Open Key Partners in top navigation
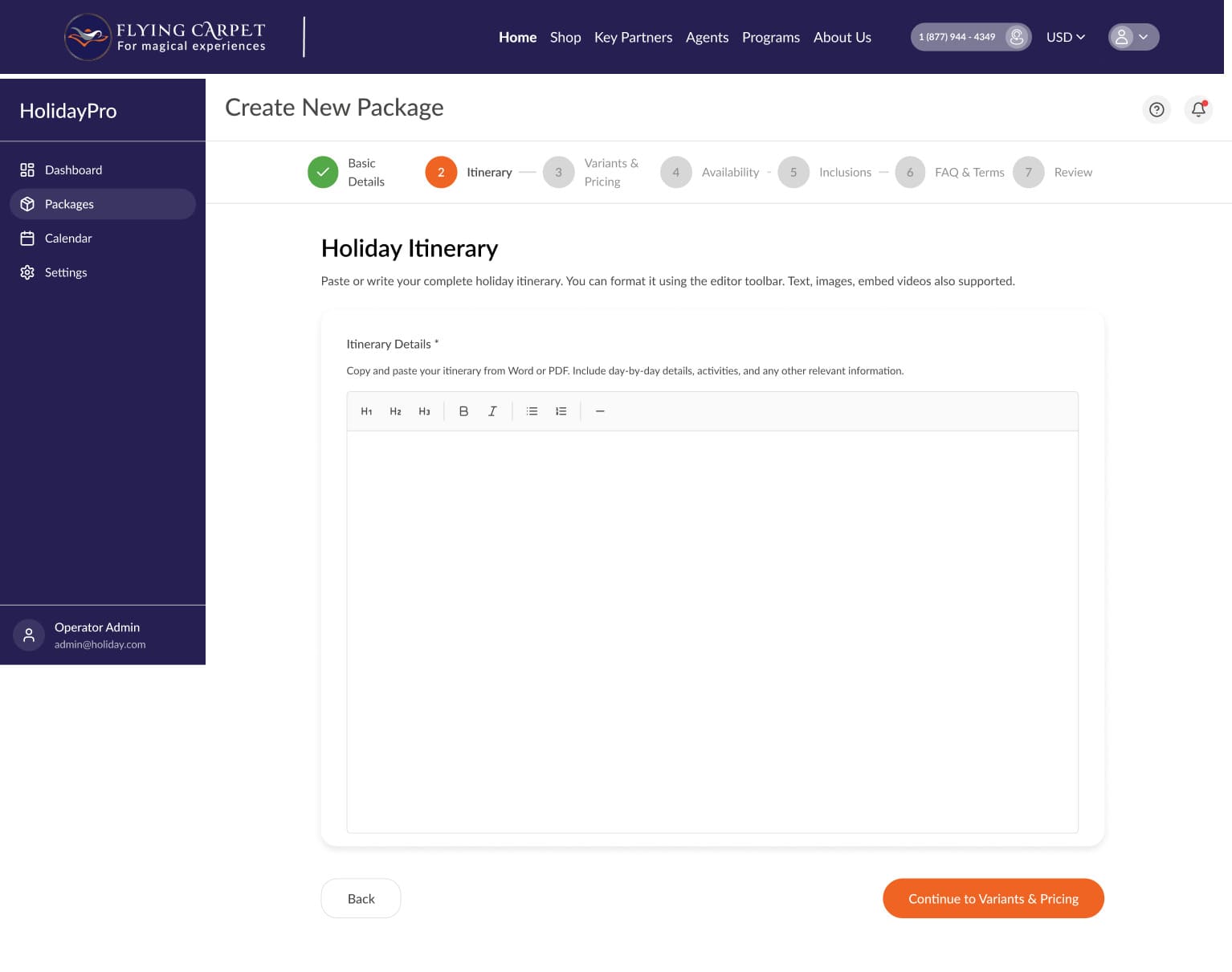Image resolution: width=1232 pixels, height=972 pixels. point(633,37)
